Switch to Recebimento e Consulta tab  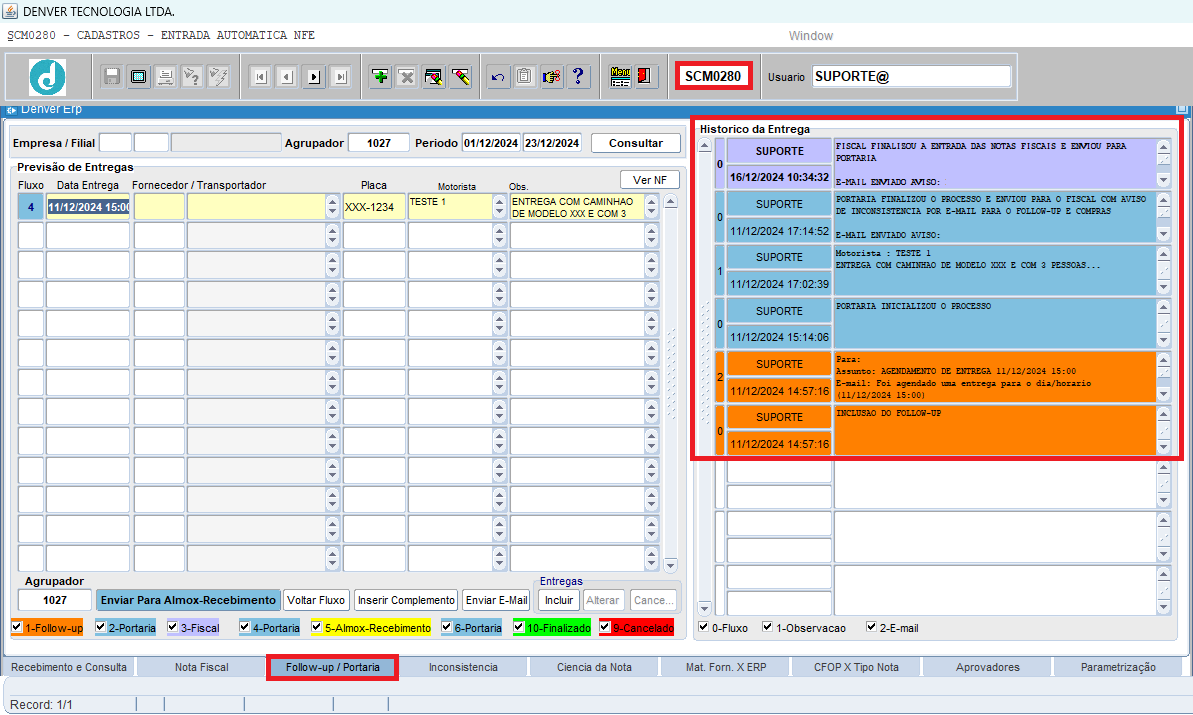[68, 667]
